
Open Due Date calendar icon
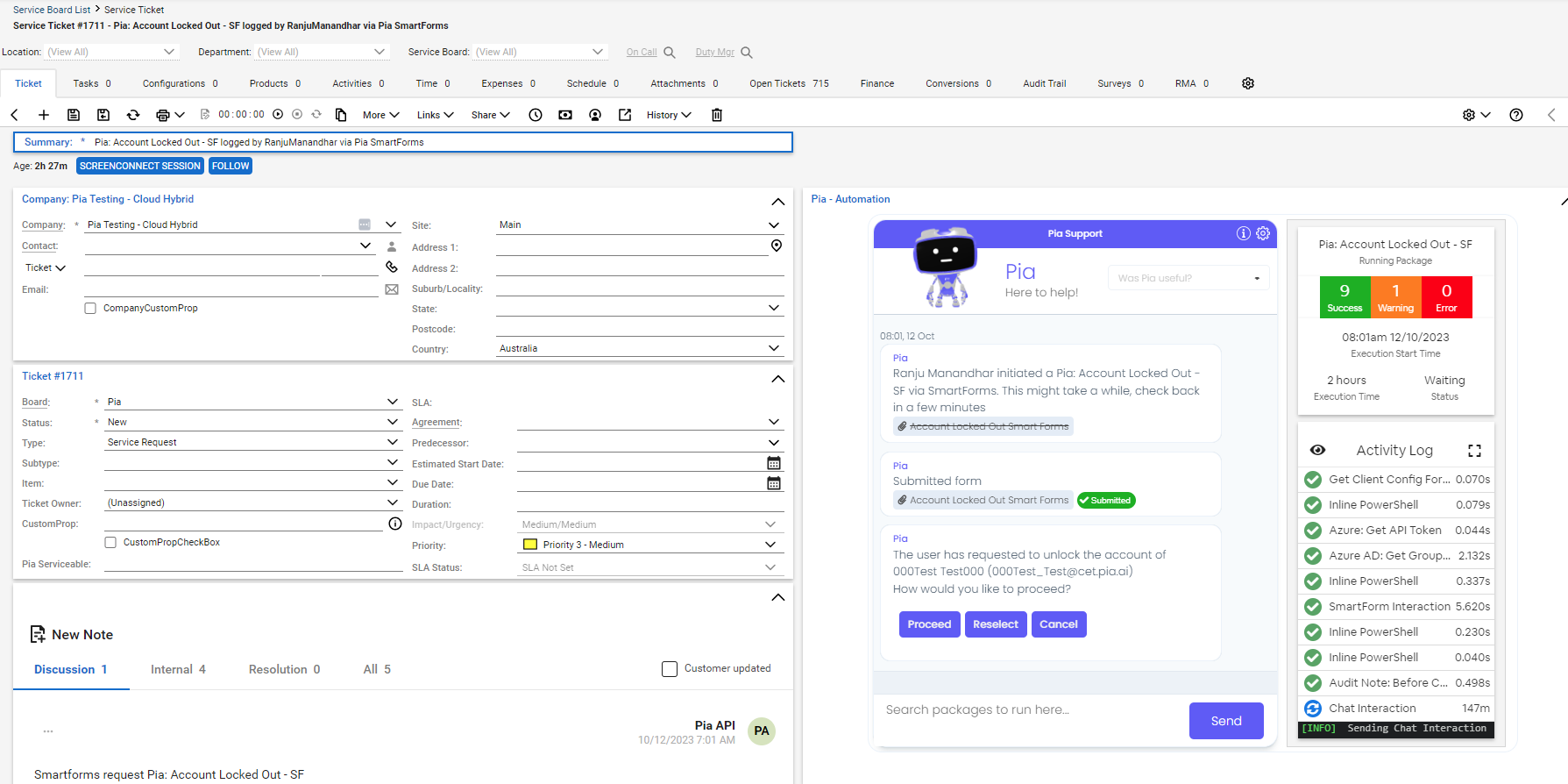point(774,483)
